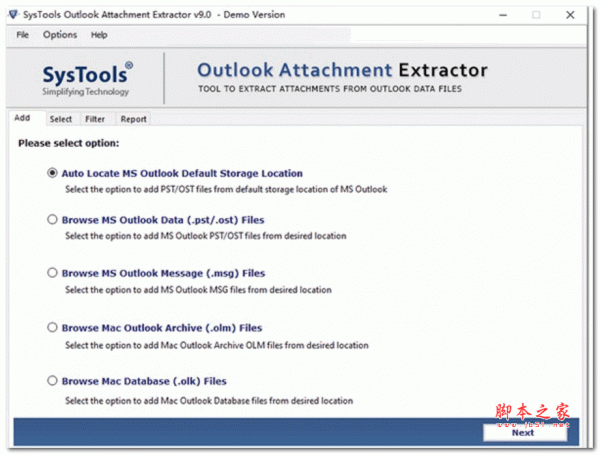Screen dimensions: 600x455
Task: Select Browse MS Outlook Data (.pst/.ost) radio
Action: [52, 219]
